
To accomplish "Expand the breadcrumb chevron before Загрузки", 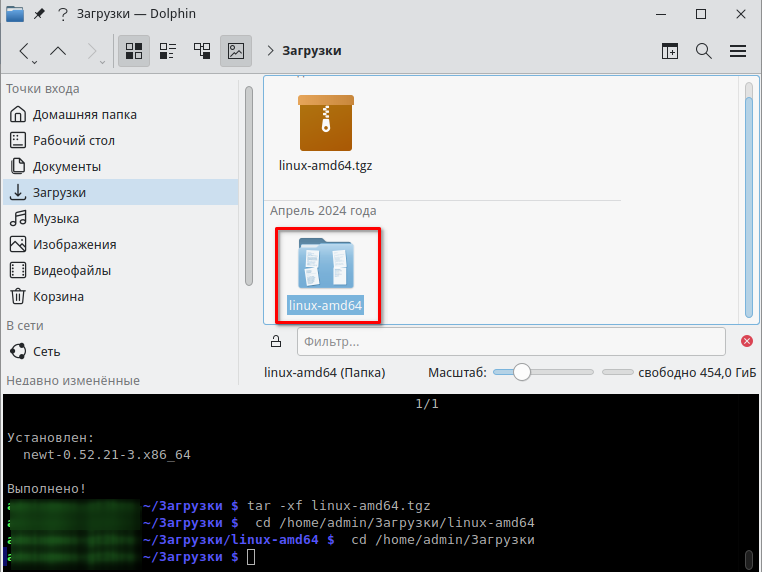I will pos(271,51).
